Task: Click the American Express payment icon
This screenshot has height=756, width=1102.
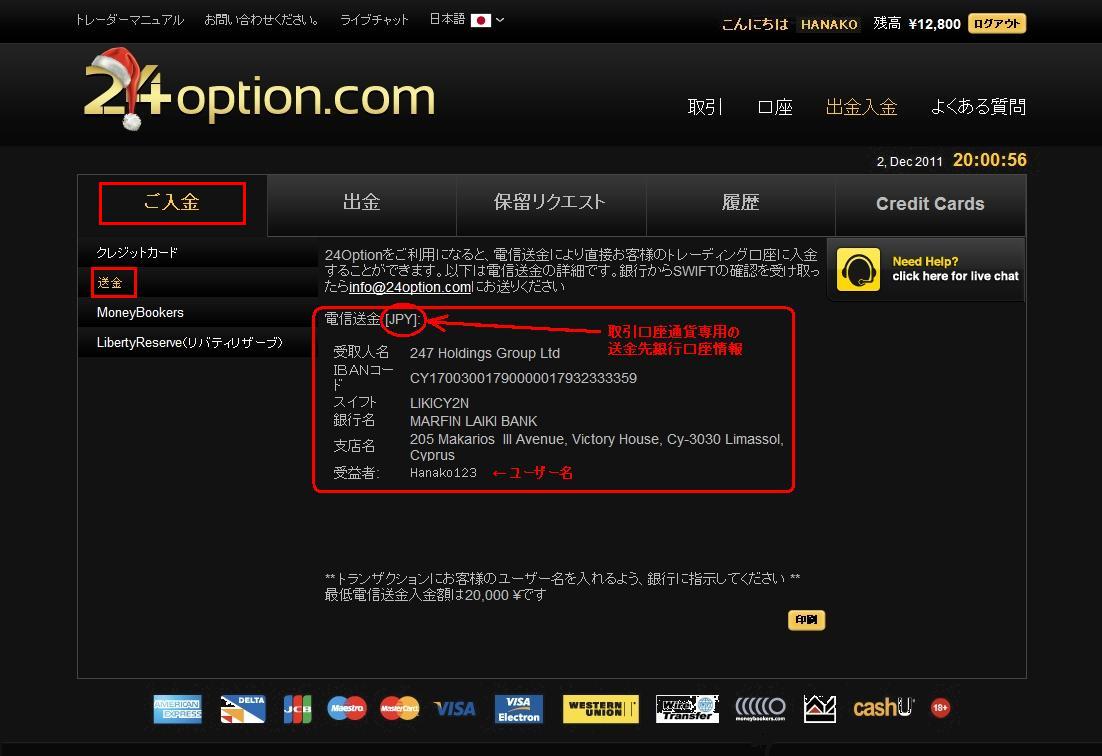Action: coord(177,709)
